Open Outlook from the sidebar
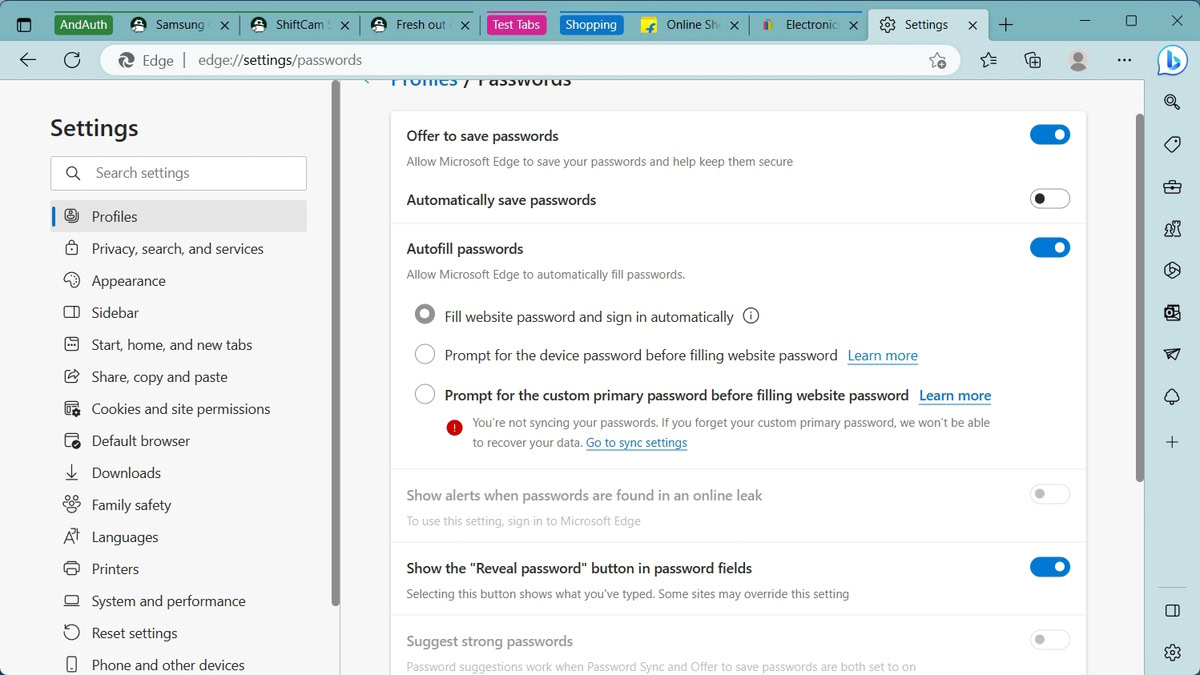This screenshot has width=1200, height=675. [x=1172, y=313]
